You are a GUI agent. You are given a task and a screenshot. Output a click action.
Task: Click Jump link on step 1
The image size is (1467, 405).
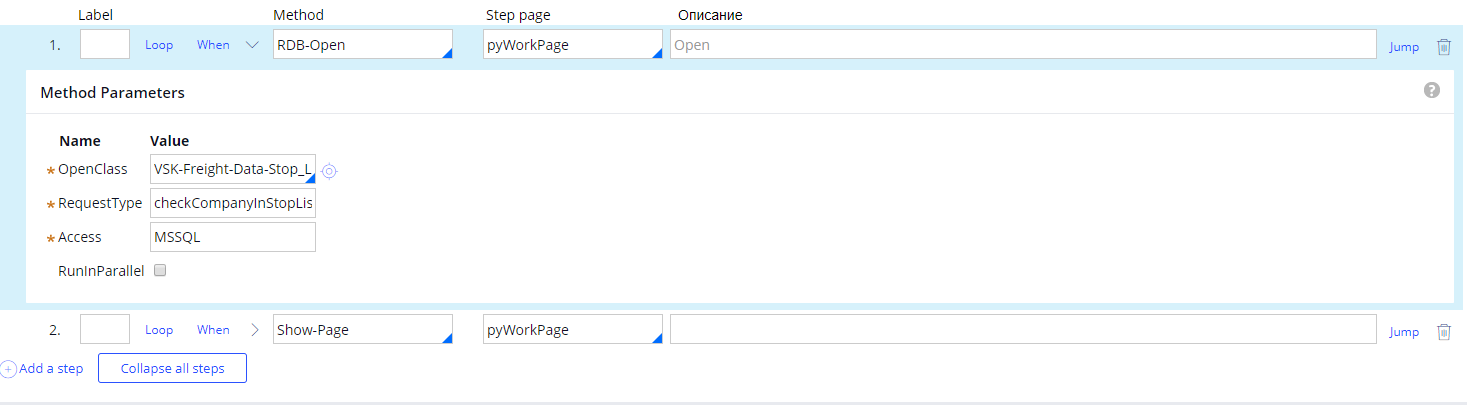pyautogui.click(x=1404, y=47)
